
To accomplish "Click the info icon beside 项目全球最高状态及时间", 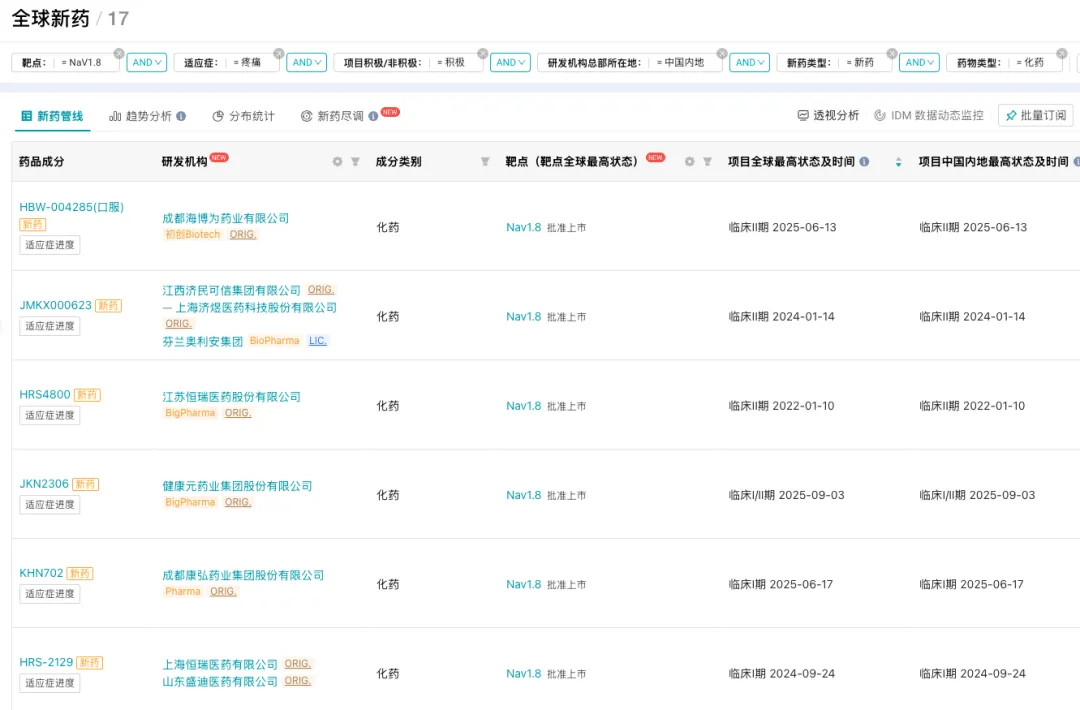I will point(864,162).
